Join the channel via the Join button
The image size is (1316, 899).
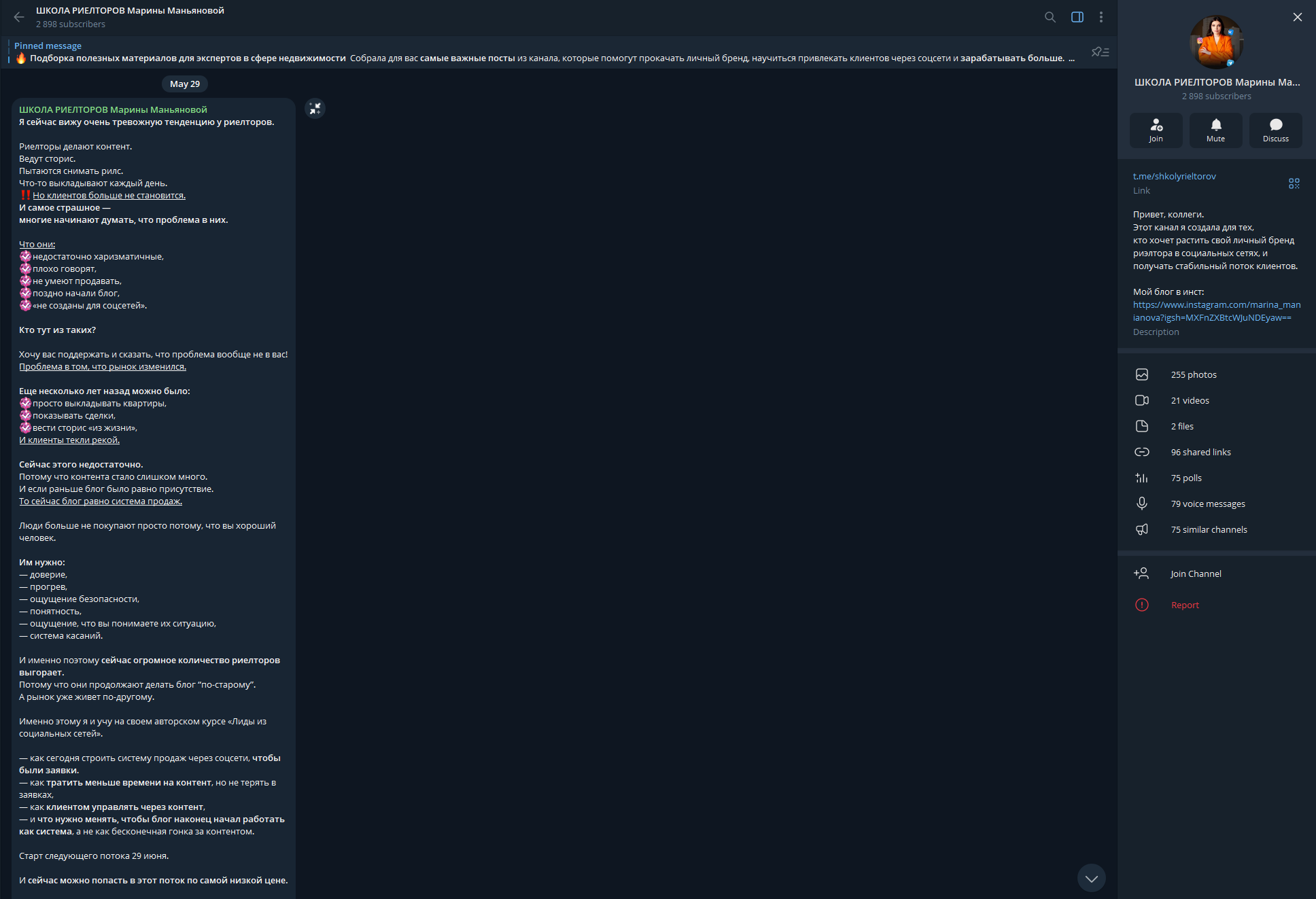point(1156,130)
